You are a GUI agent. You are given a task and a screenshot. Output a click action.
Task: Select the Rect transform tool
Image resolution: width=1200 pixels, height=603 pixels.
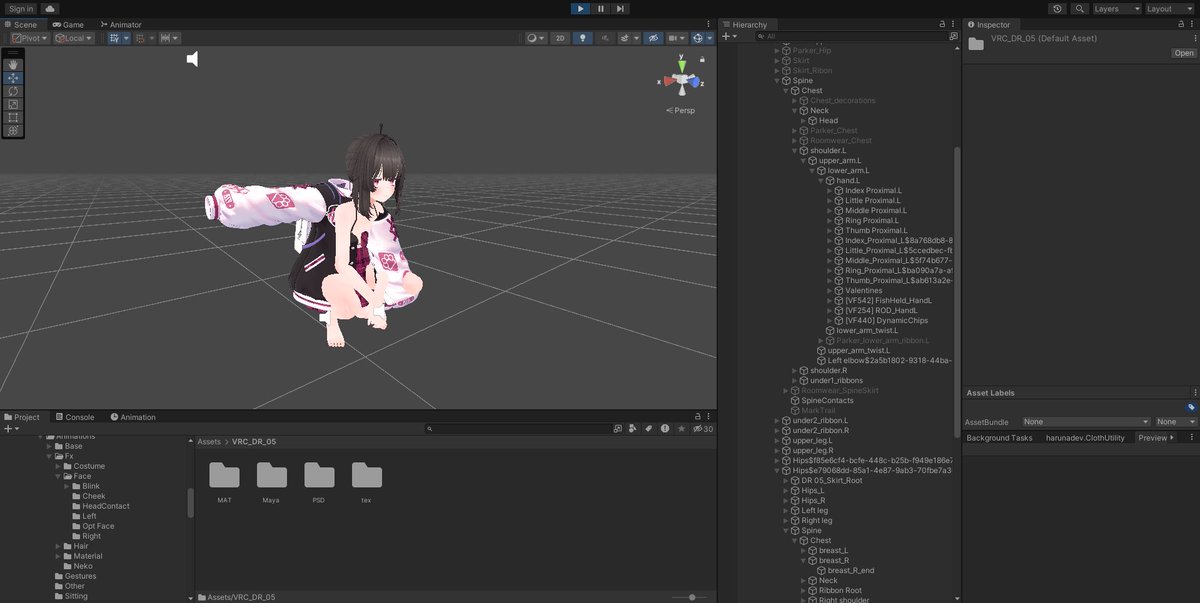[13, 117]
